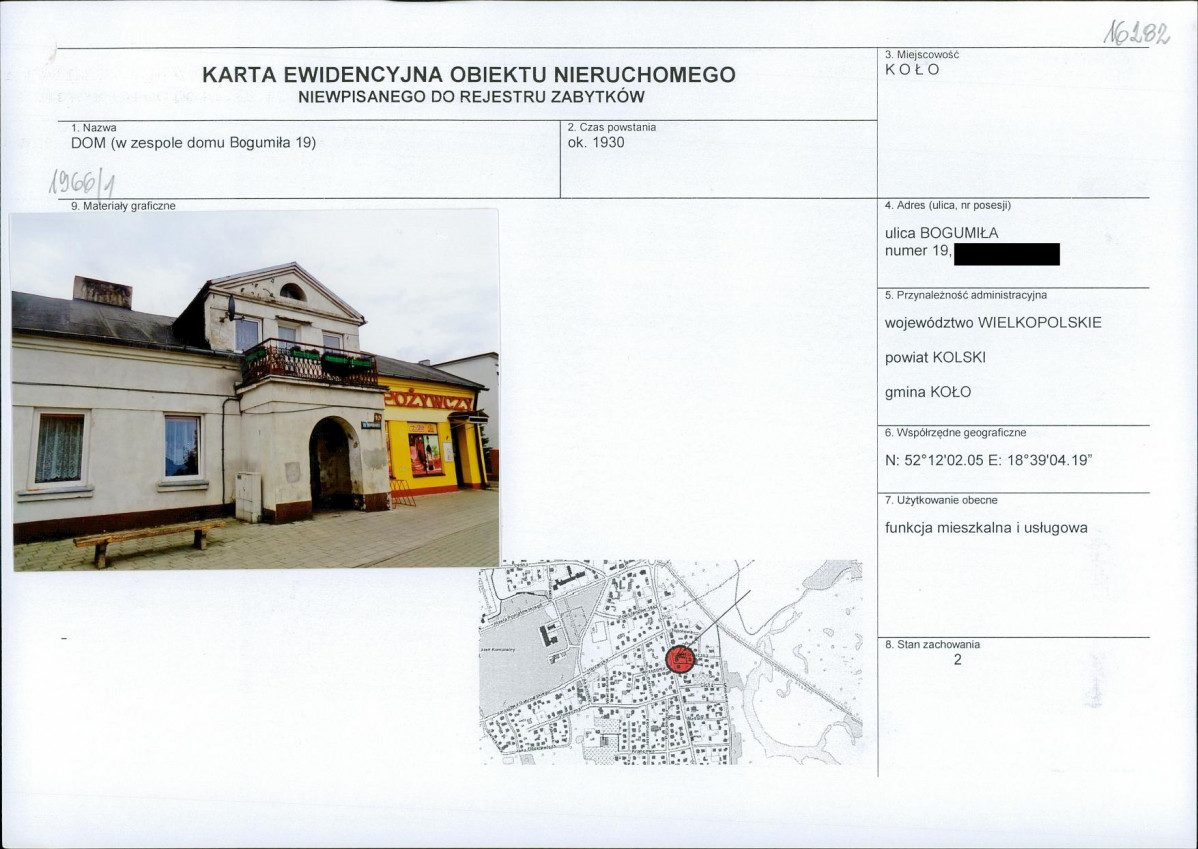Viewport: 1198px width, 849px height.
Task: Click the red location marker on the map
Action: click(682, 661)
